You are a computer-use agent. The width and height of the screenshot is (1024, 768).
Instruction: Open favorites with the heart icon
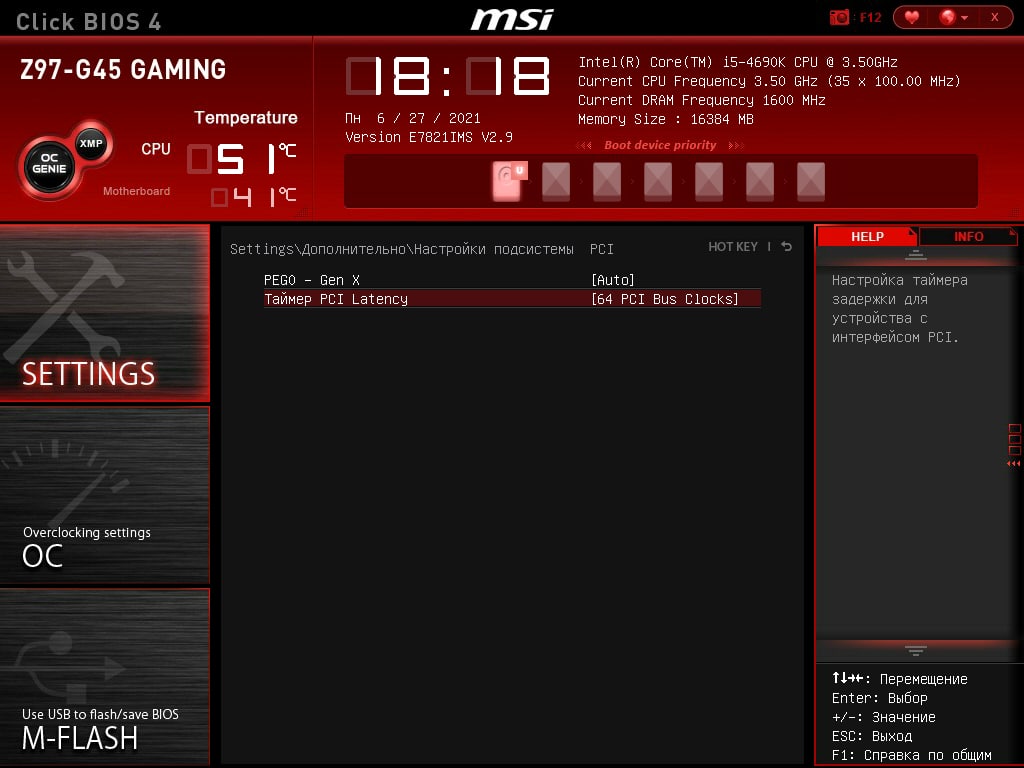point(912,17)
